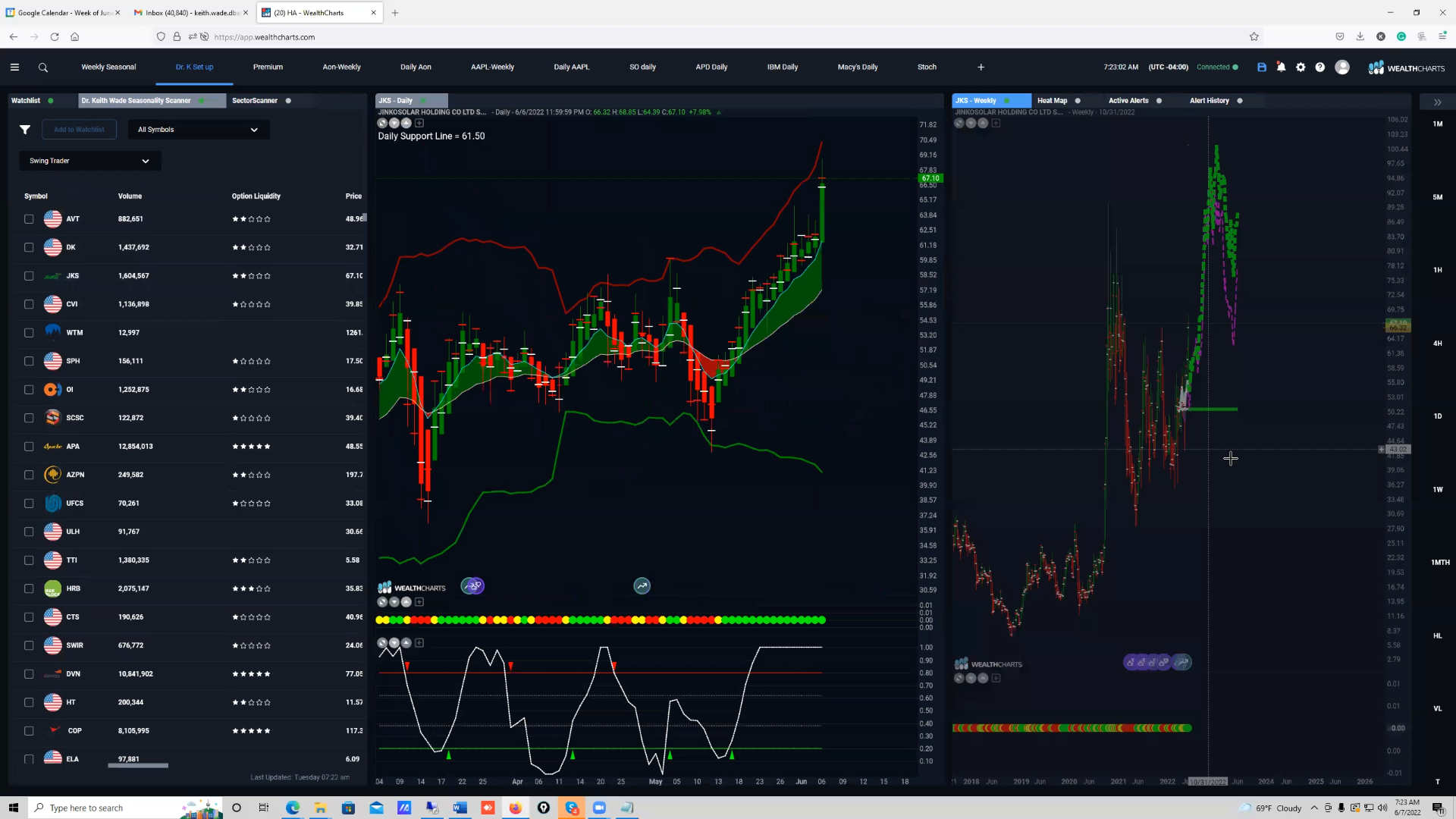Open the Heat Map panel tab
Image resolution: width=1456 pixels, height=819 pixels.
1052,101
